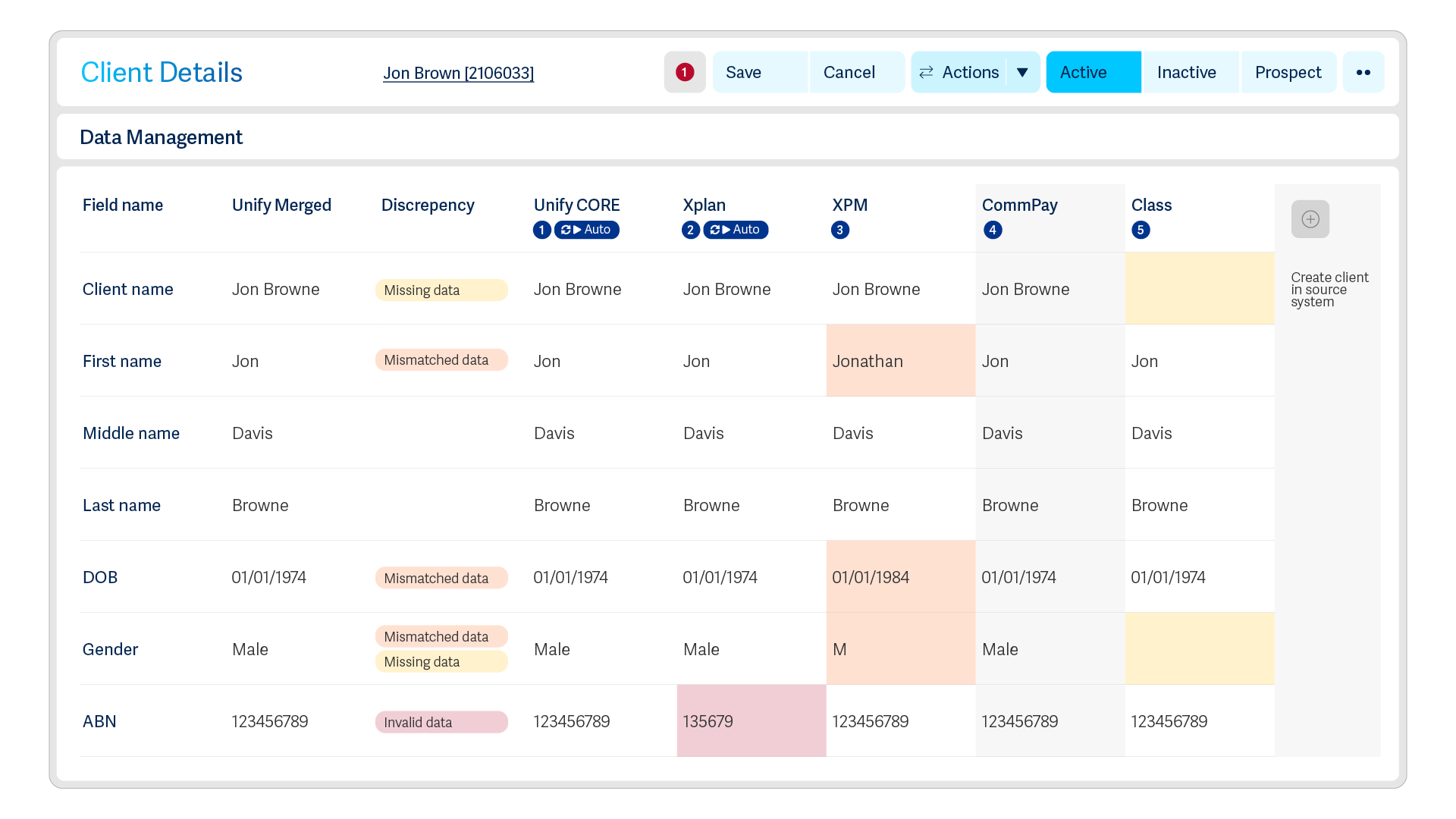Expand the Actions dropdown arrow
Viewport: 1456px width, 819px height.
(x=1022, y=72)
